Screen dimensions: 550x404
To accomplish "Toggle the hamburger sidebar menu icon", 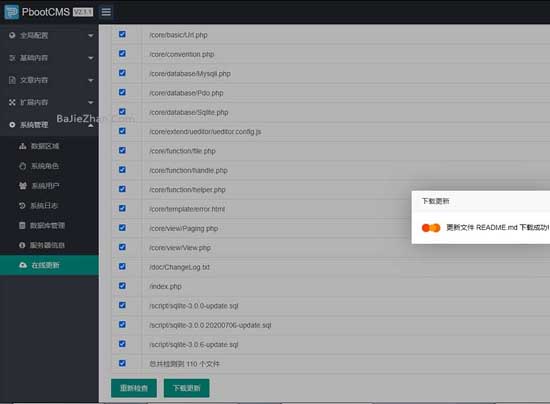I will (106, 12).
